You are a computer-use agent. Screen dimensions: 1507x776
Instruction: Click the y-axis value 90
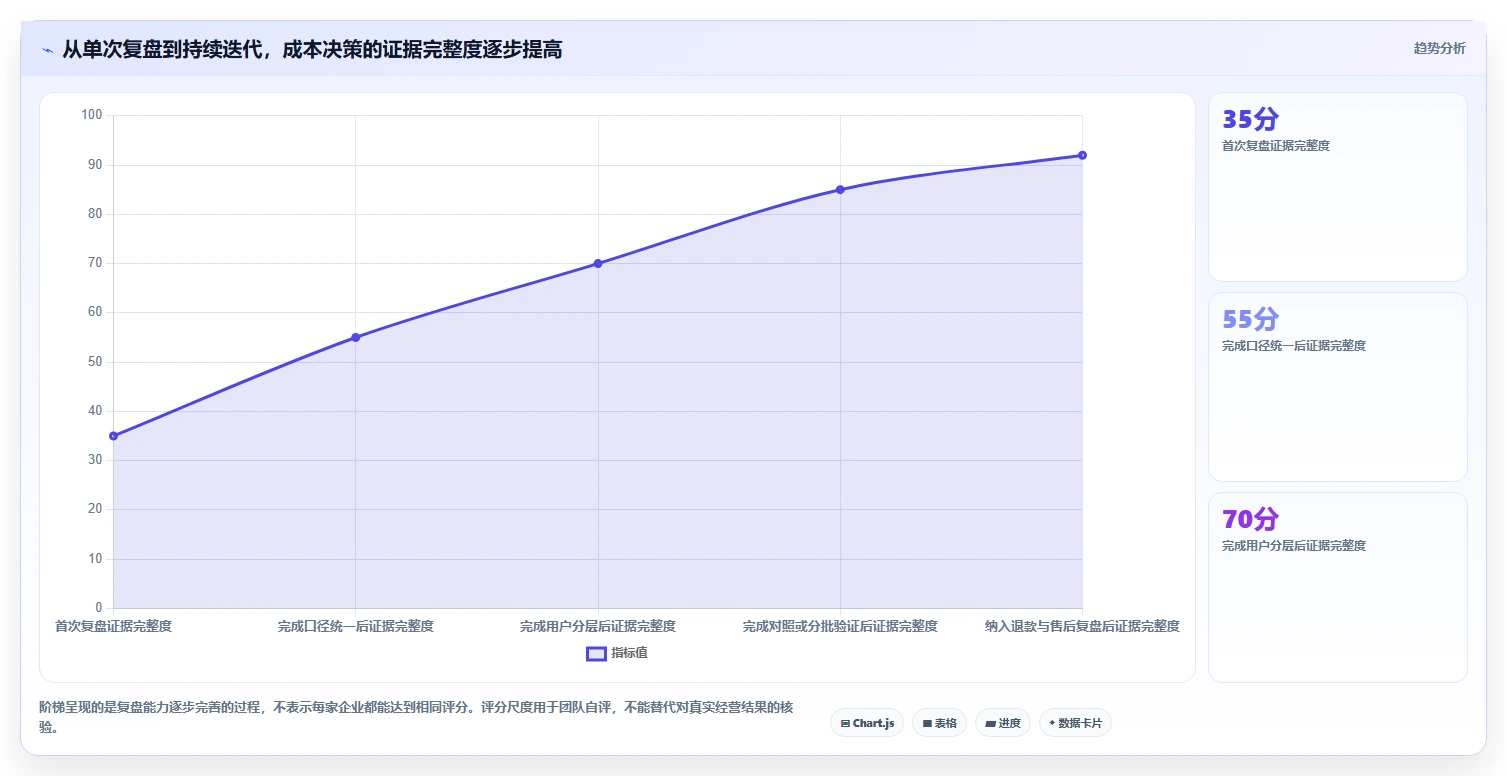[95, 164]
